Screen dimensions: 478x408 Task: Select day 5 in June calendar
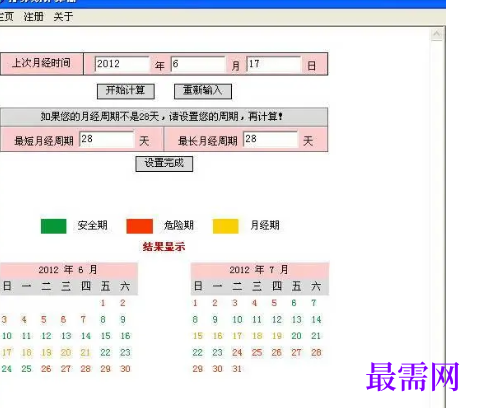pos(44,320)
